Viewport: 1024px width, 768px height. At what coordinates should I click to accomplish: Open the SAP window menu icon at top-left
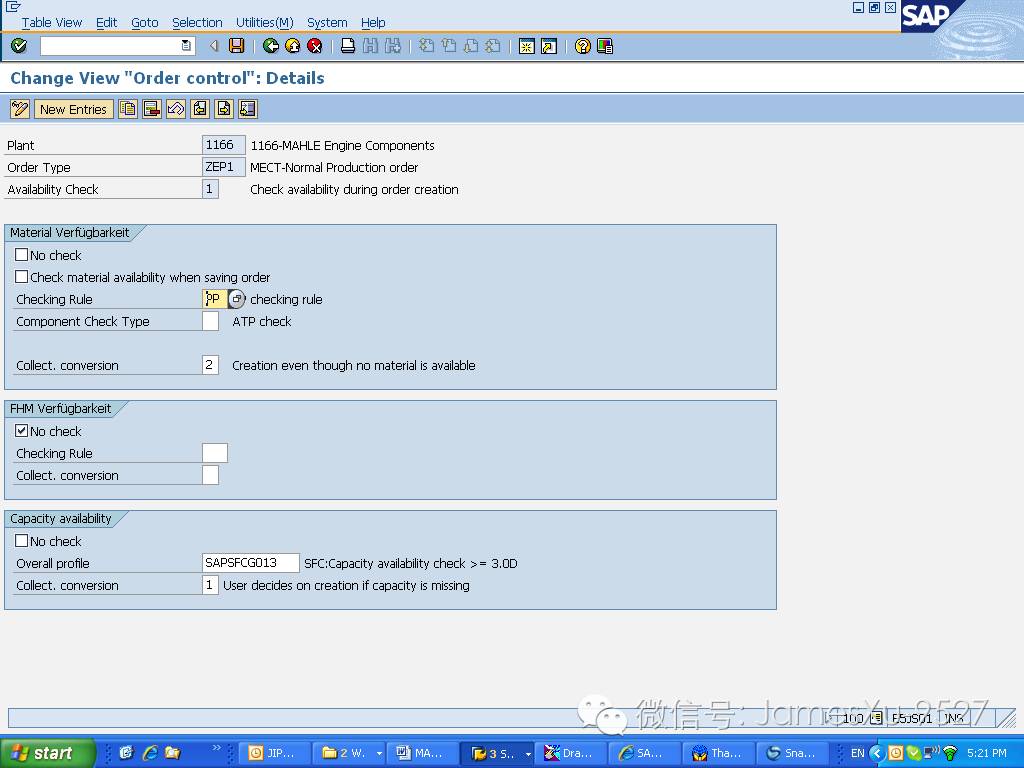[13, 7]
